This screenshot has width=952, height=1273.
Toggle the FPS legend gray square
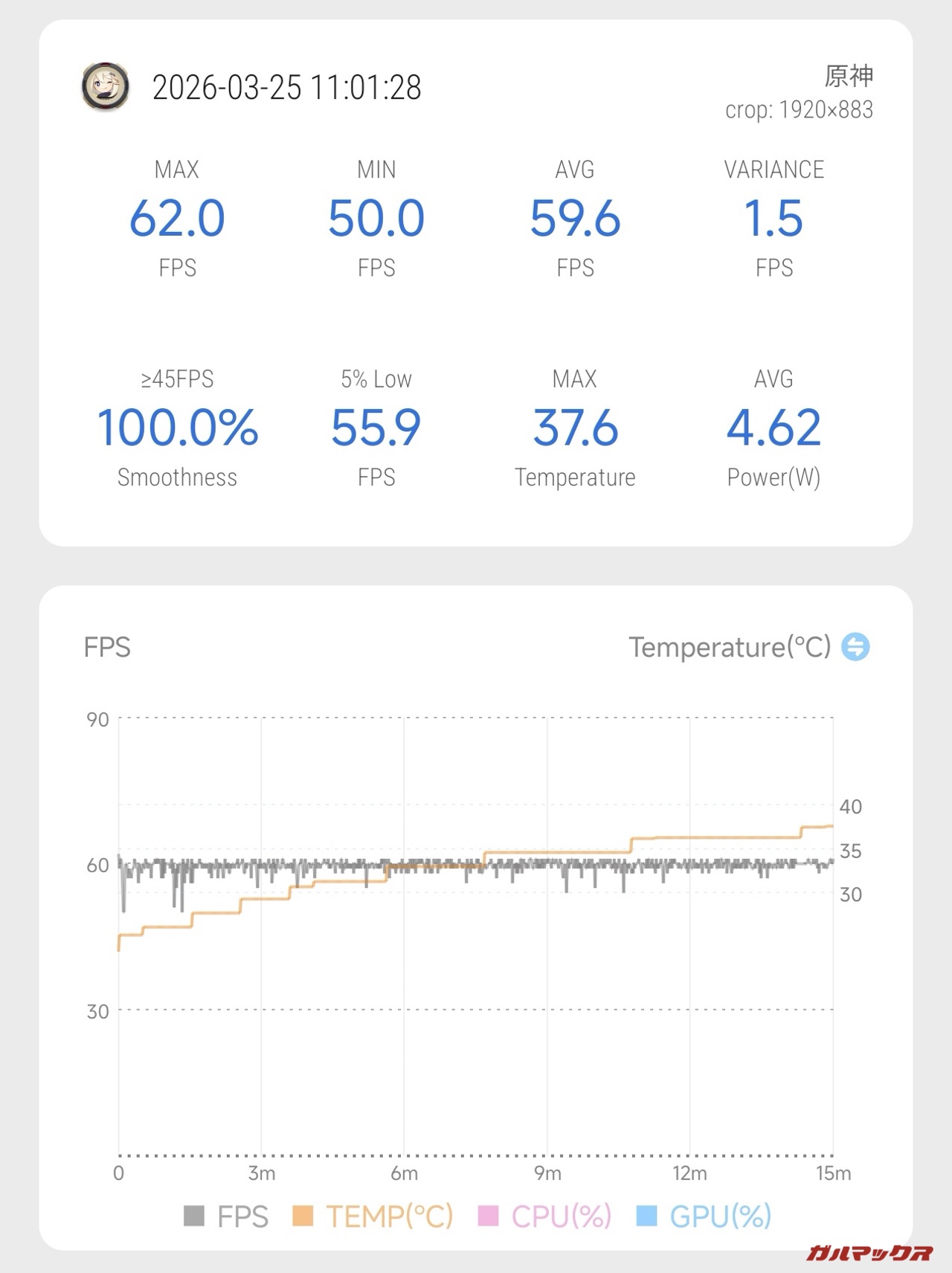tap(194, 1216)
